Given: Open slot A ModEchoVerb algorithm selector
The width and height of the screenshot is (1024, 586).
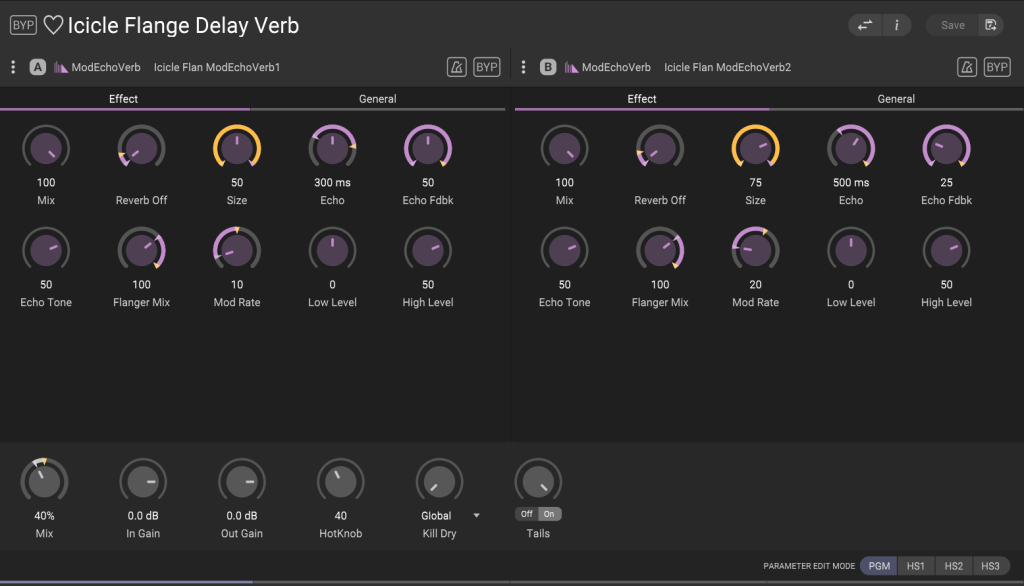Looking at the screenshot, I should tap(106, 67).
